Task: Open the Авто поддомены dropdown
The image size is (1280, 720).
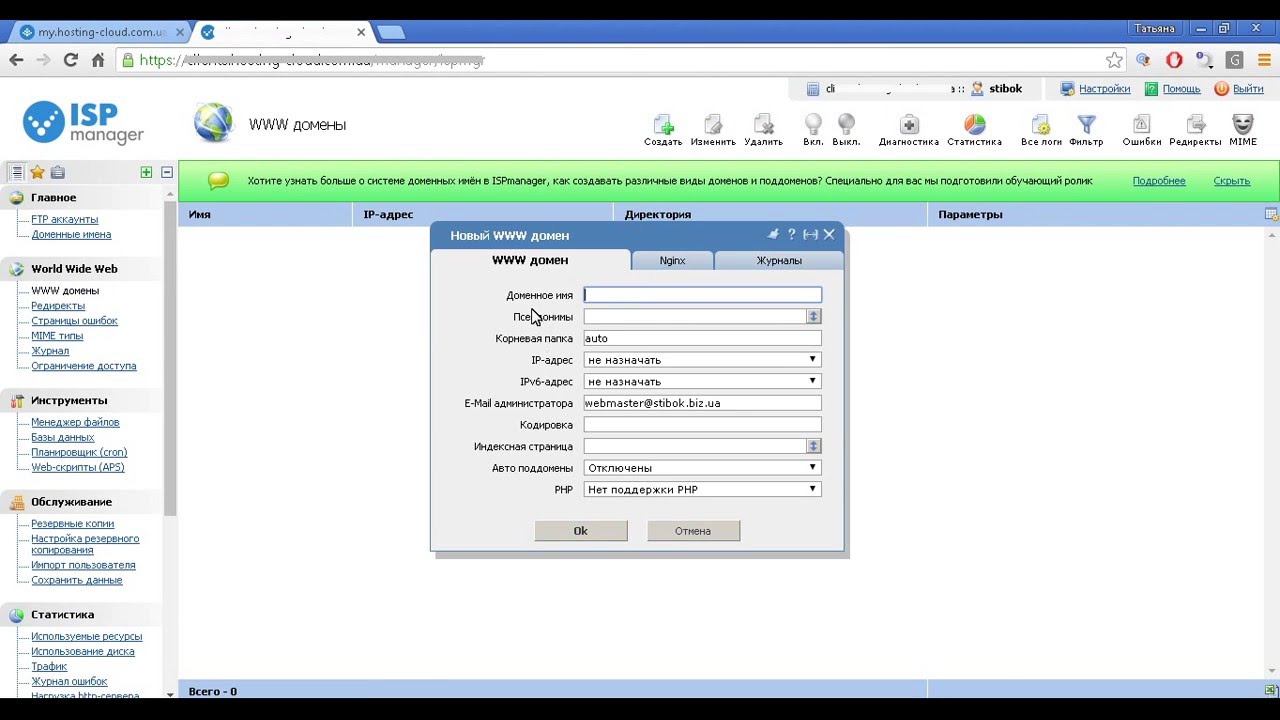Action: coord(702,468)
